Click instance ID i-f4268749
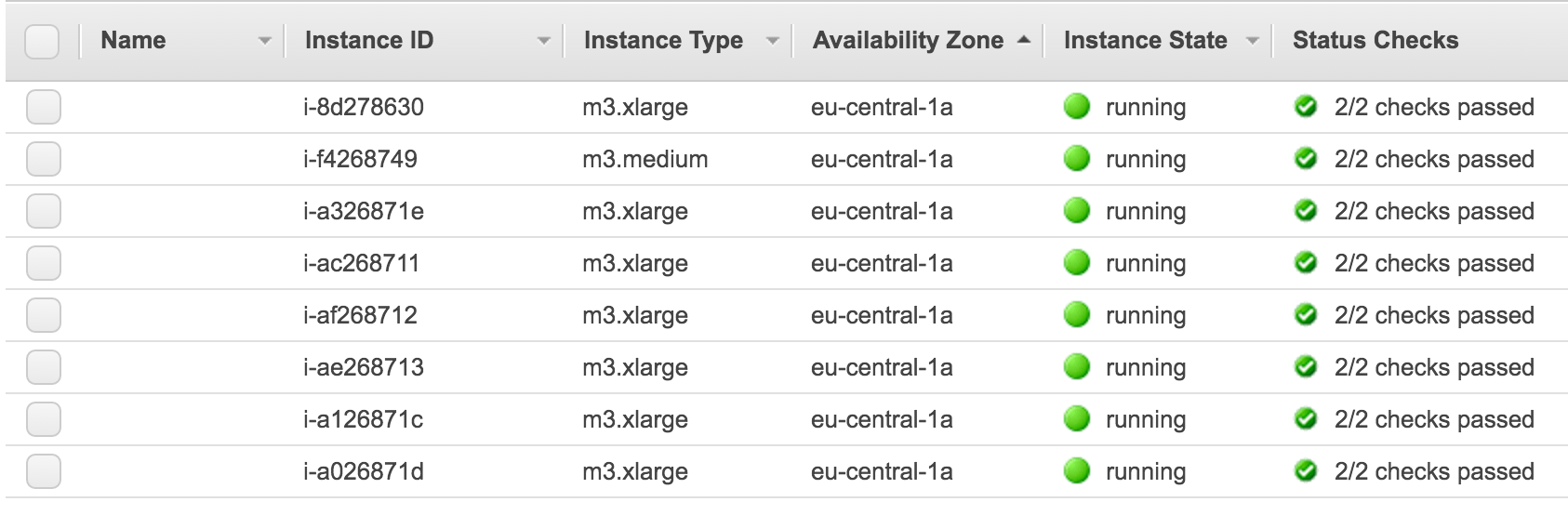1568x515 pixels. click(x=360, y=160)
